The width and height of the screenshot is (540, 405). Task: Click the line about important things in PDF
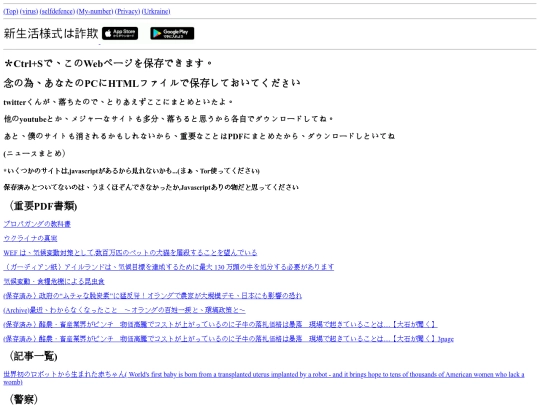(199, 136)
